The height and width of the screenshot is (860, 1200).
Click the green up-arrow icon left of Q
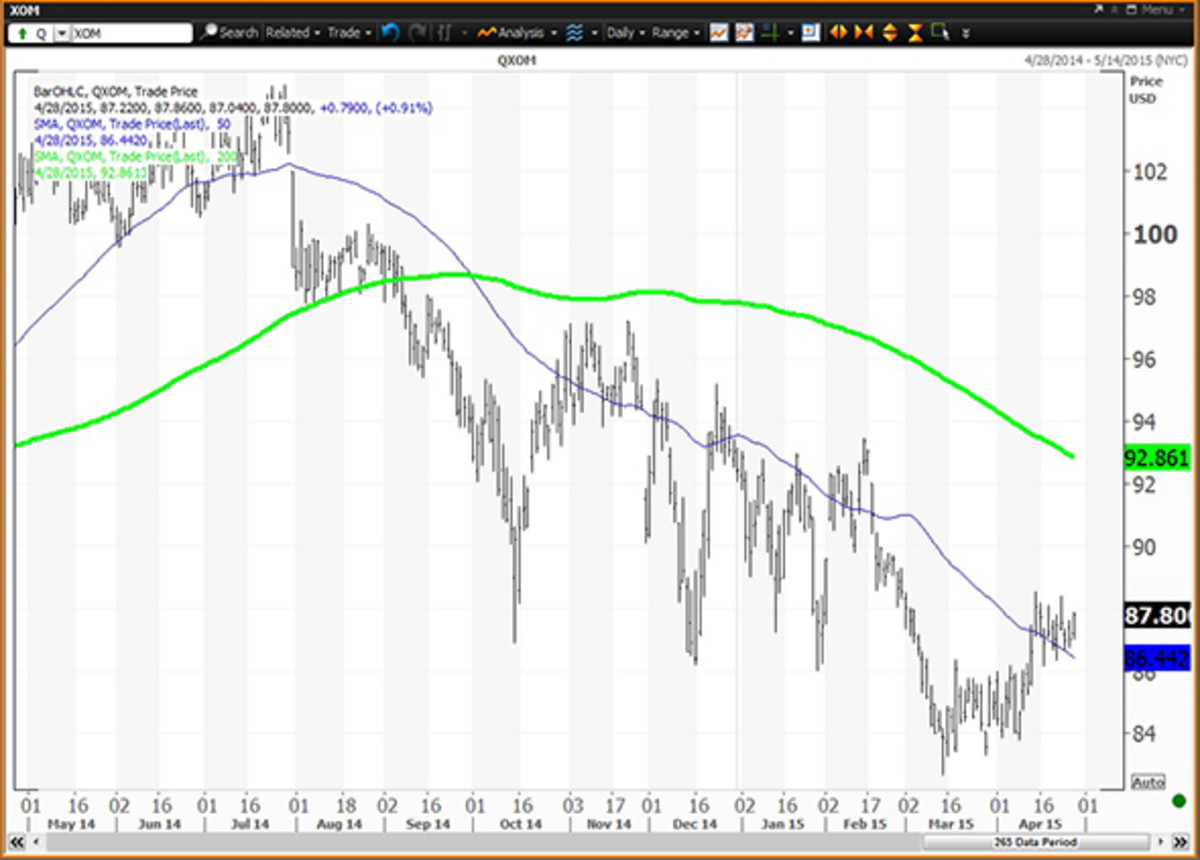[22, 32]
